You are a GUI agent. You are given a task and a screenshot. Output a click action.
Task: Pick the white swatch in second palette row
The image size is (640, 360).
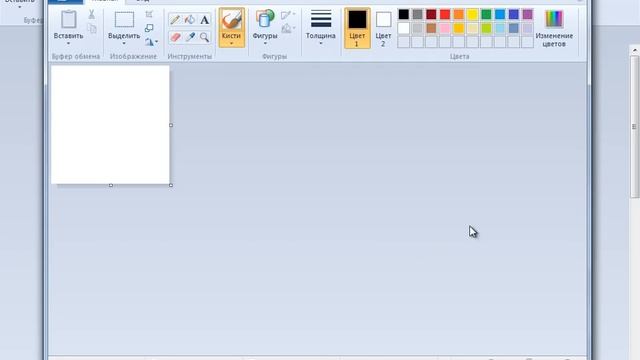point(404,28)
